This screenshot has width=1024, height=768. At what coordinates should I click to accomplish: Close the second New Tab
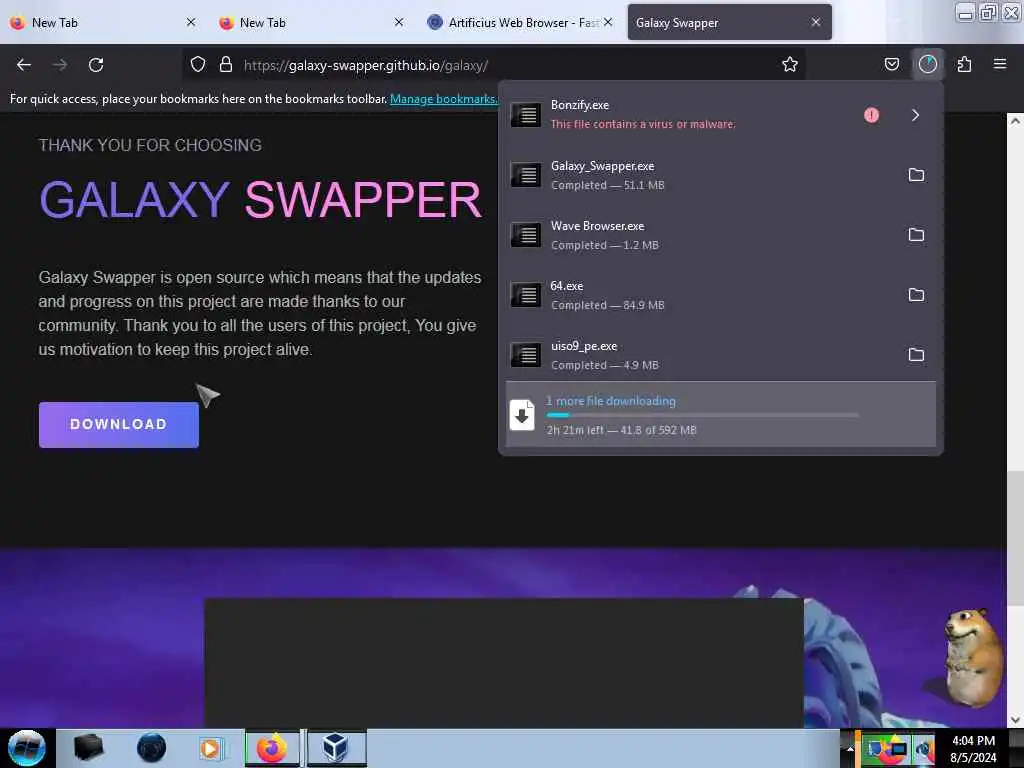pos(399,22)
